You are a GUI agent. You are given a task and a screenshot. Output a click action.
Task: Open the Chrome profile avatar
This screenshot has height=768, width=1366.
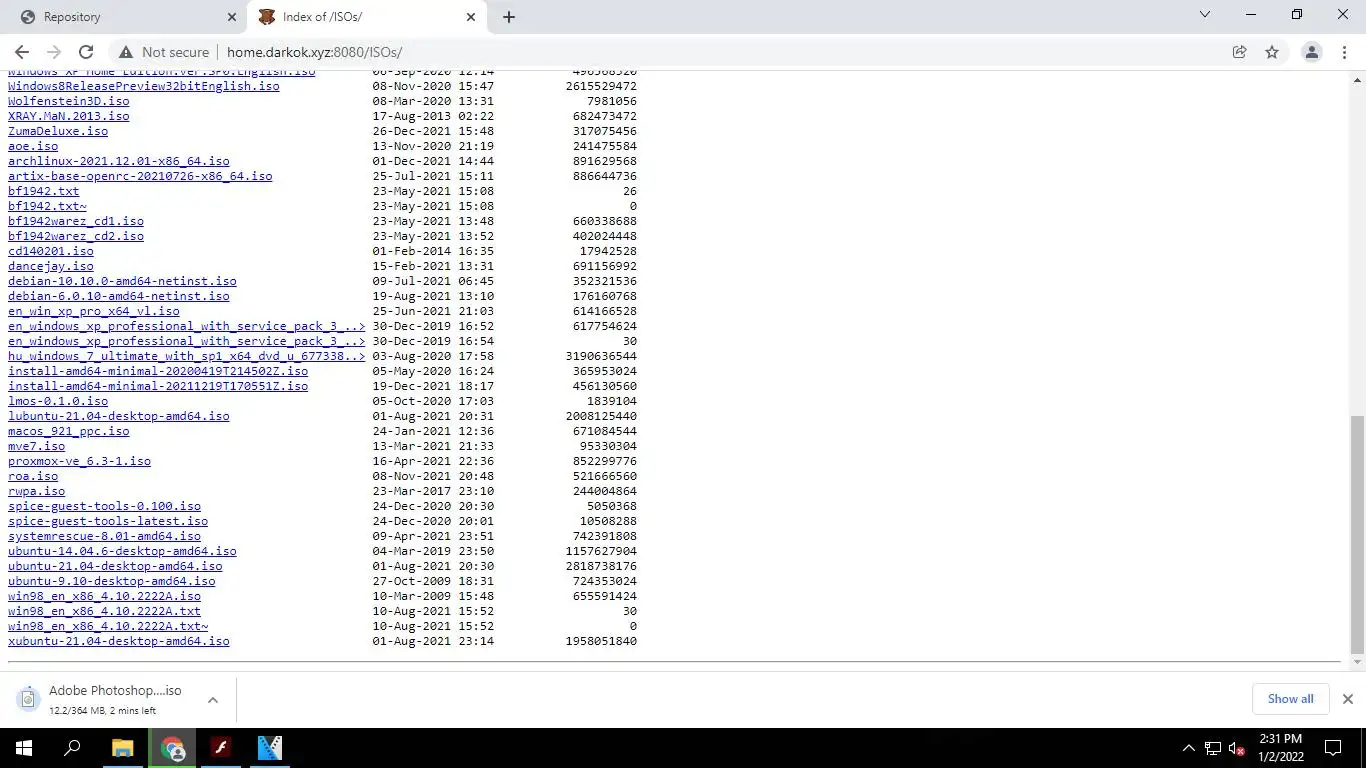click(1311, 52)
